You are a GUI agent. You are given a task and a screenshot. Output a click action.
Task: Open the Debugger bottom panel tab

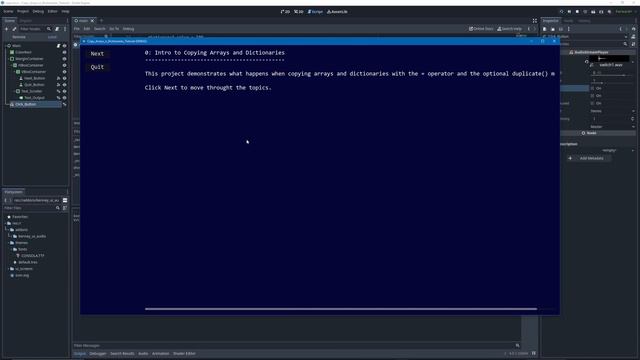click(98, 353)
